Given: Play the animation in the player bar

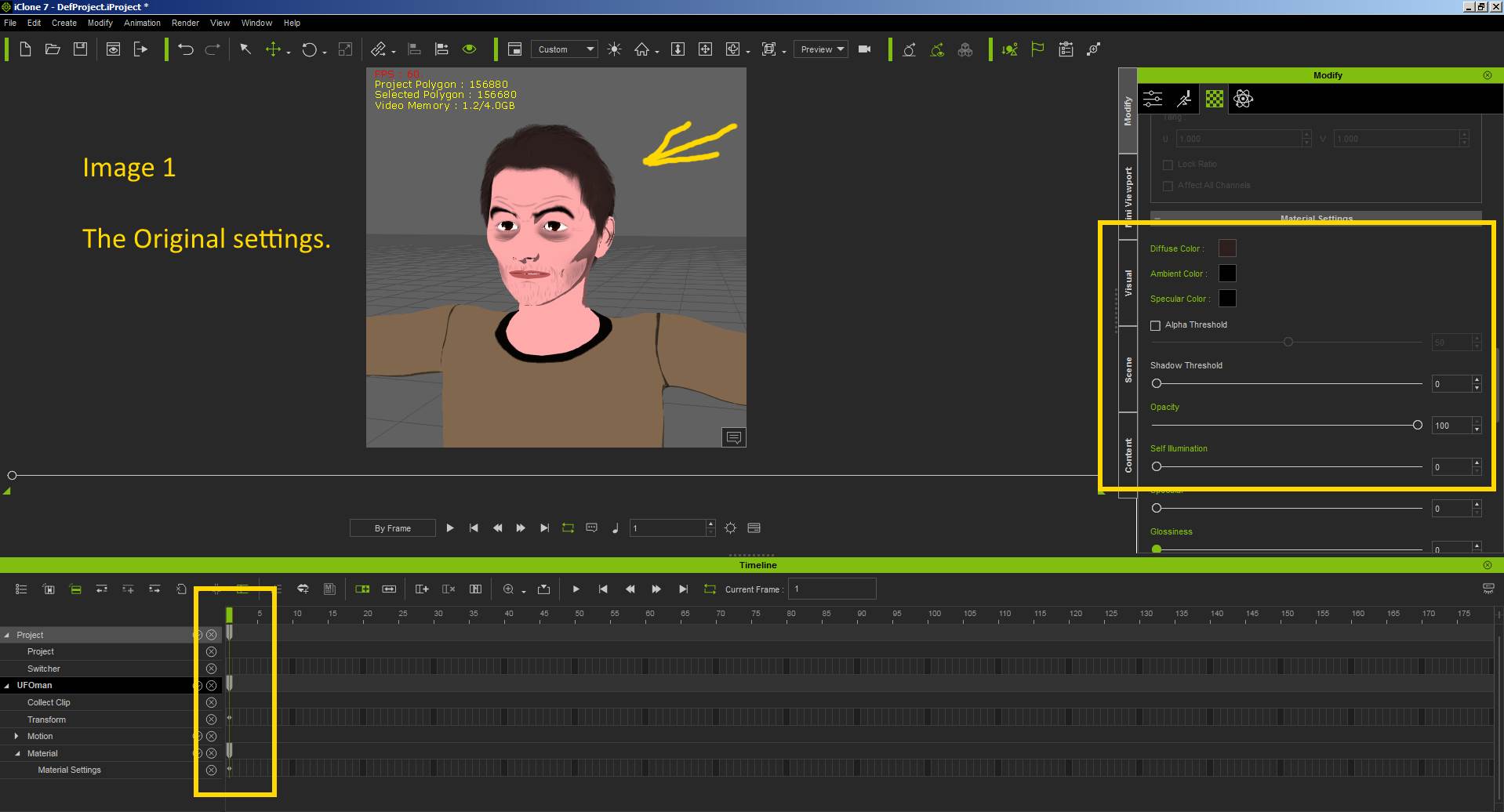Looking at the screenshot, I should click(450, 528).
